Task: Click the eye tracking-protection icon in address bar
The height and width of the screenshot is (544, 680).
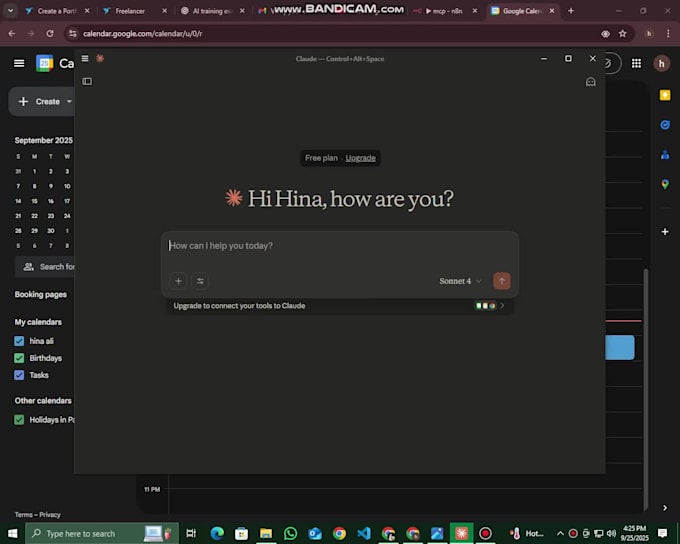Action: click(x=605, y=33)
